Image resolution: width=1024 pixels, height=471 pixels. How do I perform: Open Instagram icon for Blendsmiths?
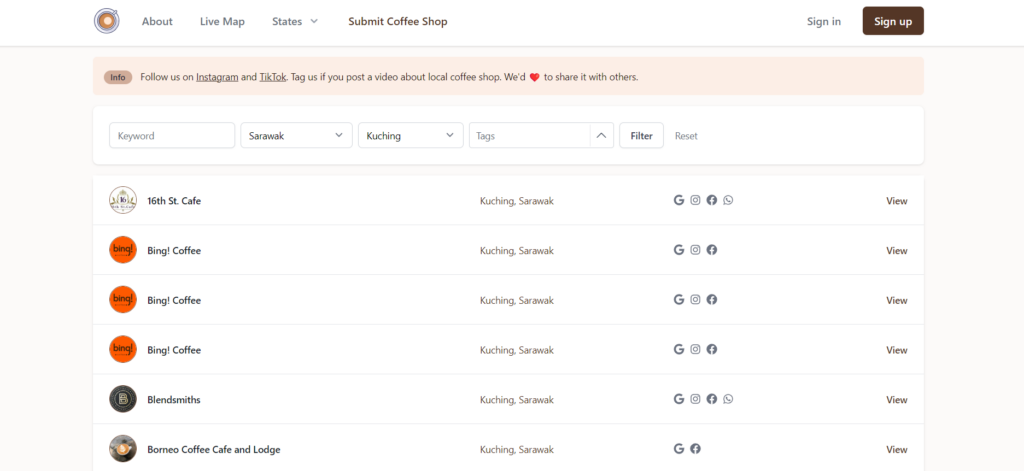pos(695,399)
